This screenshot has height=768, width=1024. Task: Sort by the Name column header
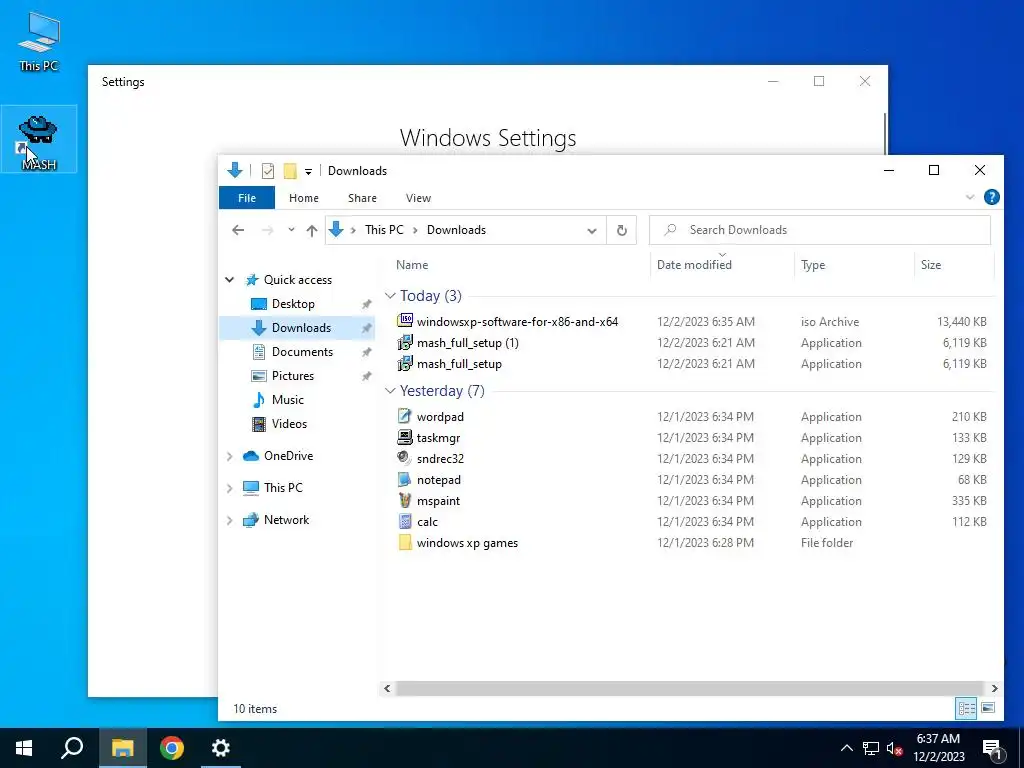click(412, 264)
